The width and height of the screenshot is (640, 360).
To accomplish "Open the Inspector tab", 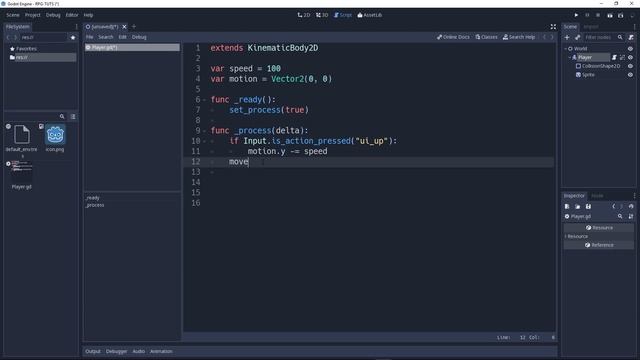I will [x=574, y=196].
